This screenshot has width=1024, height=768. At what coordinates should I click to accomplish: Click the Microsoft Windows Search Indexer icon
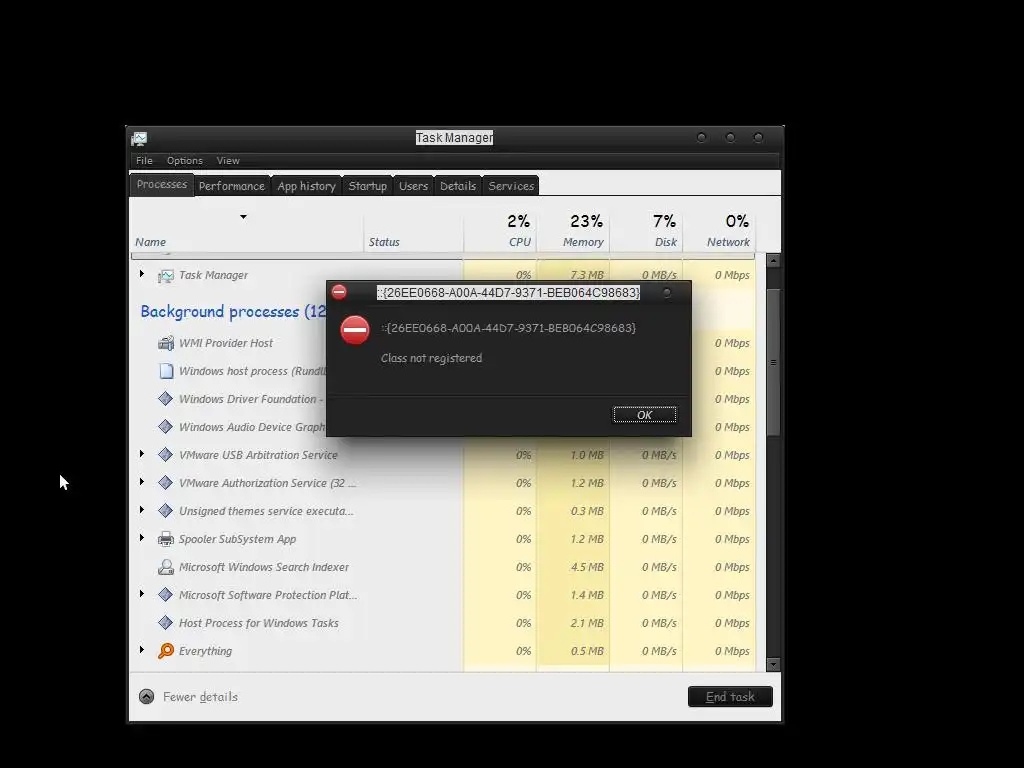(x=166, y=568)
